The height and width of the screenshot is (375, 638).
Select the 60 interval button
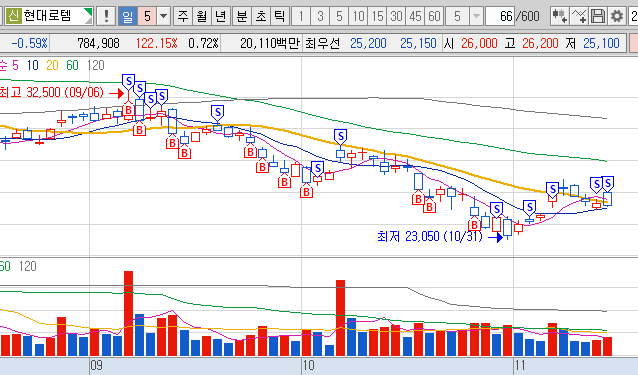tap(435, 16)
